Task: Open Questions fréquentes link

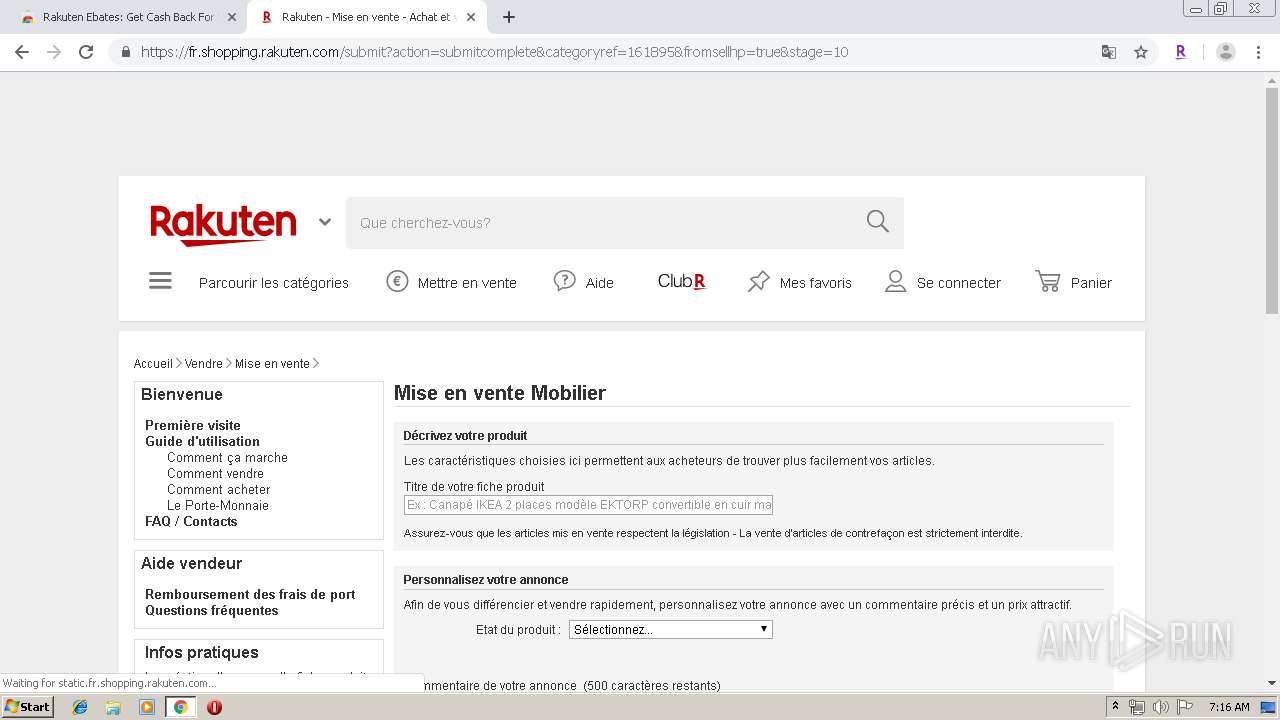Action: click(x=212, y=610)
